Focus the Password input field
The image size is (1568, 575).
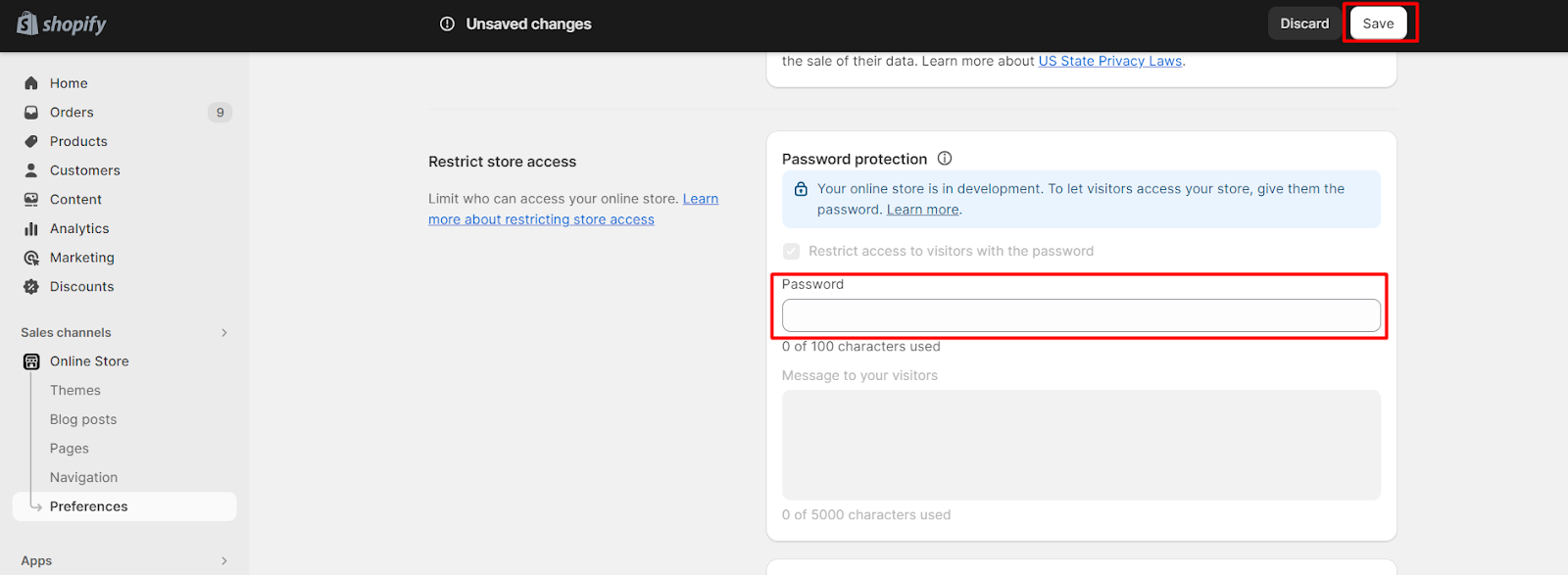pos(1081,315)
